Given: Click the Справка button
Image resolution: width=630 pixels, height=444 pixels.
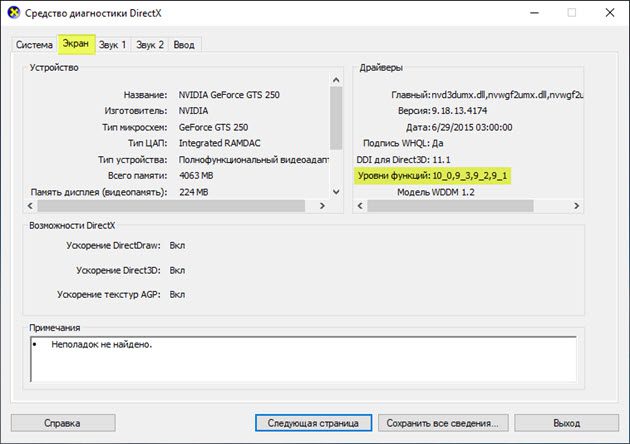Looking at the screenshot, I should click(63, 423).
